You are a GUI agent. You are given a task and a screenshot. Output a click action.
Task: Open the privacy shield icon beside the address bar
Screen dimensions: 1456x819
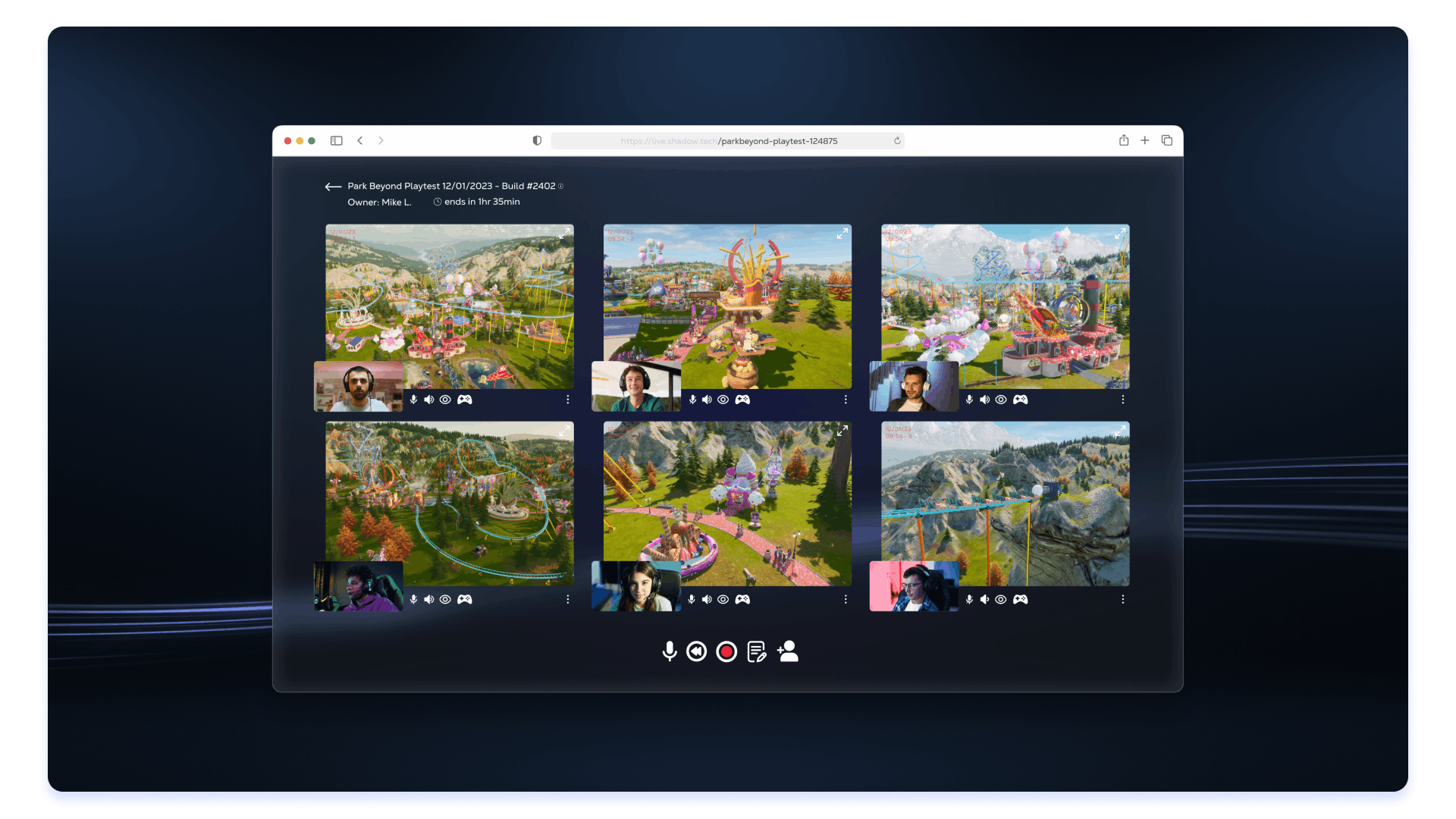[537, 140]
